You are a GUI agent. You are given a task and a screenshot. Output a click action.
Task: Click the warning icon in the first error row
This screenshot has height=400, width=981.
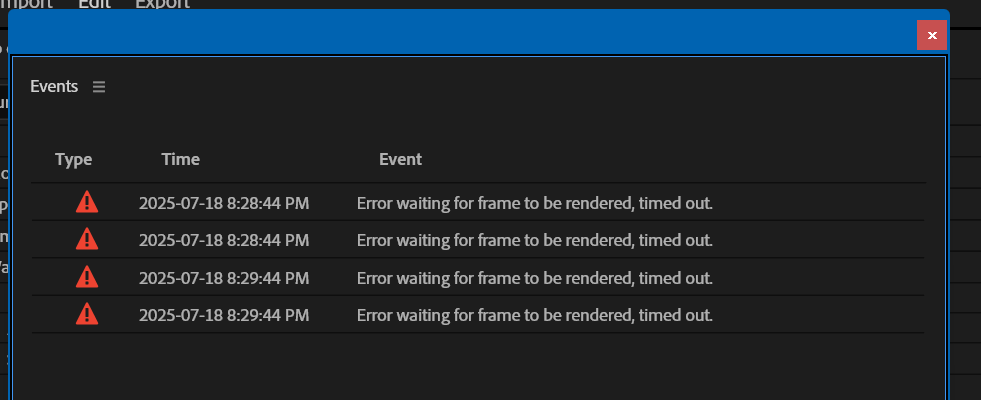point(87,203)
